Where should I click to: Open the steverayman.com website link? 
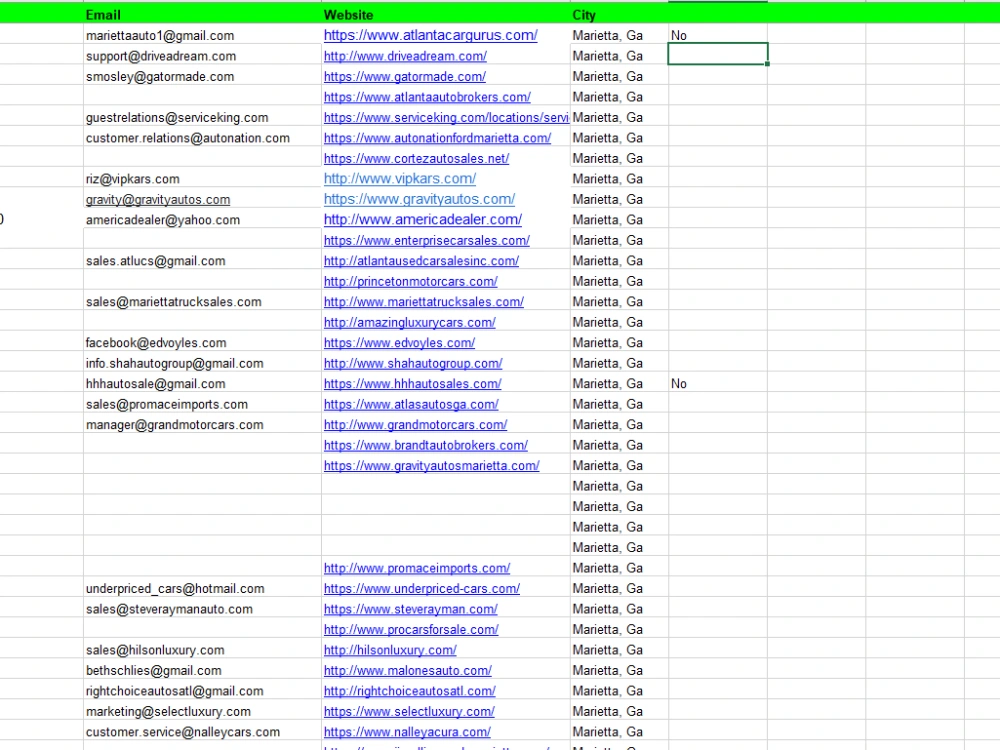(410, 609)
